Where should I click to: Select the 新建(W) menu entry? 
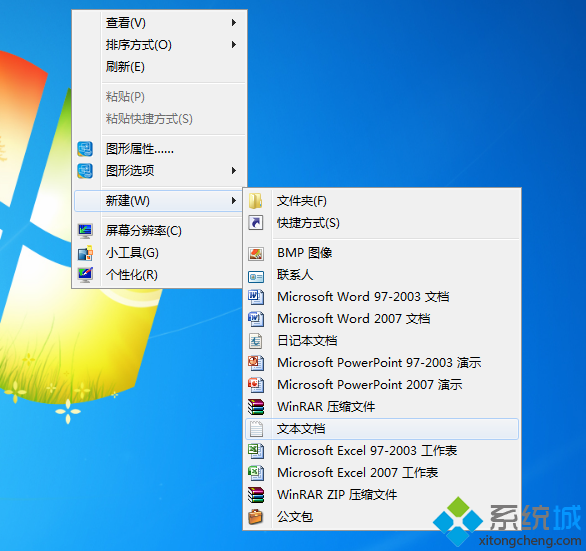(159, 201)
